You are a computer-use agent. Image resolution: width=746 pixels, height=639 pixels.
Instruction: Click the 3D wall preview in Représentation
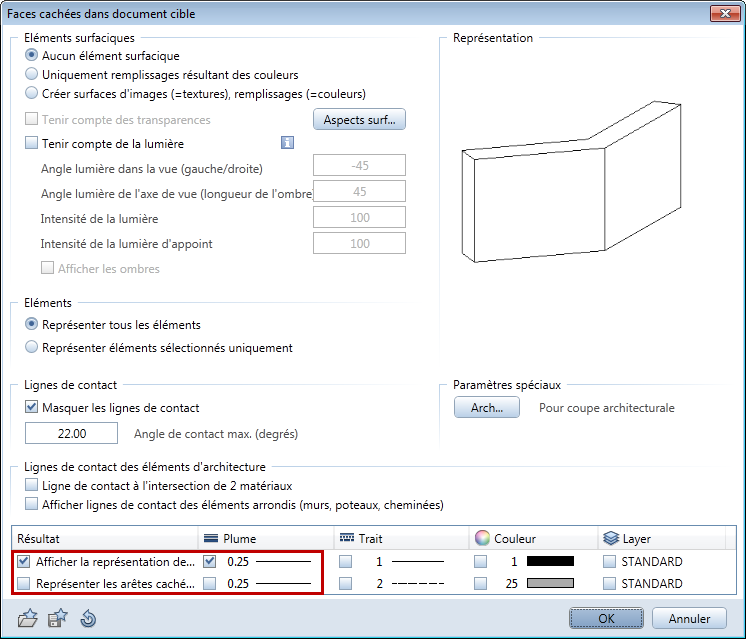pyautogui.click(x=571, y=182)
